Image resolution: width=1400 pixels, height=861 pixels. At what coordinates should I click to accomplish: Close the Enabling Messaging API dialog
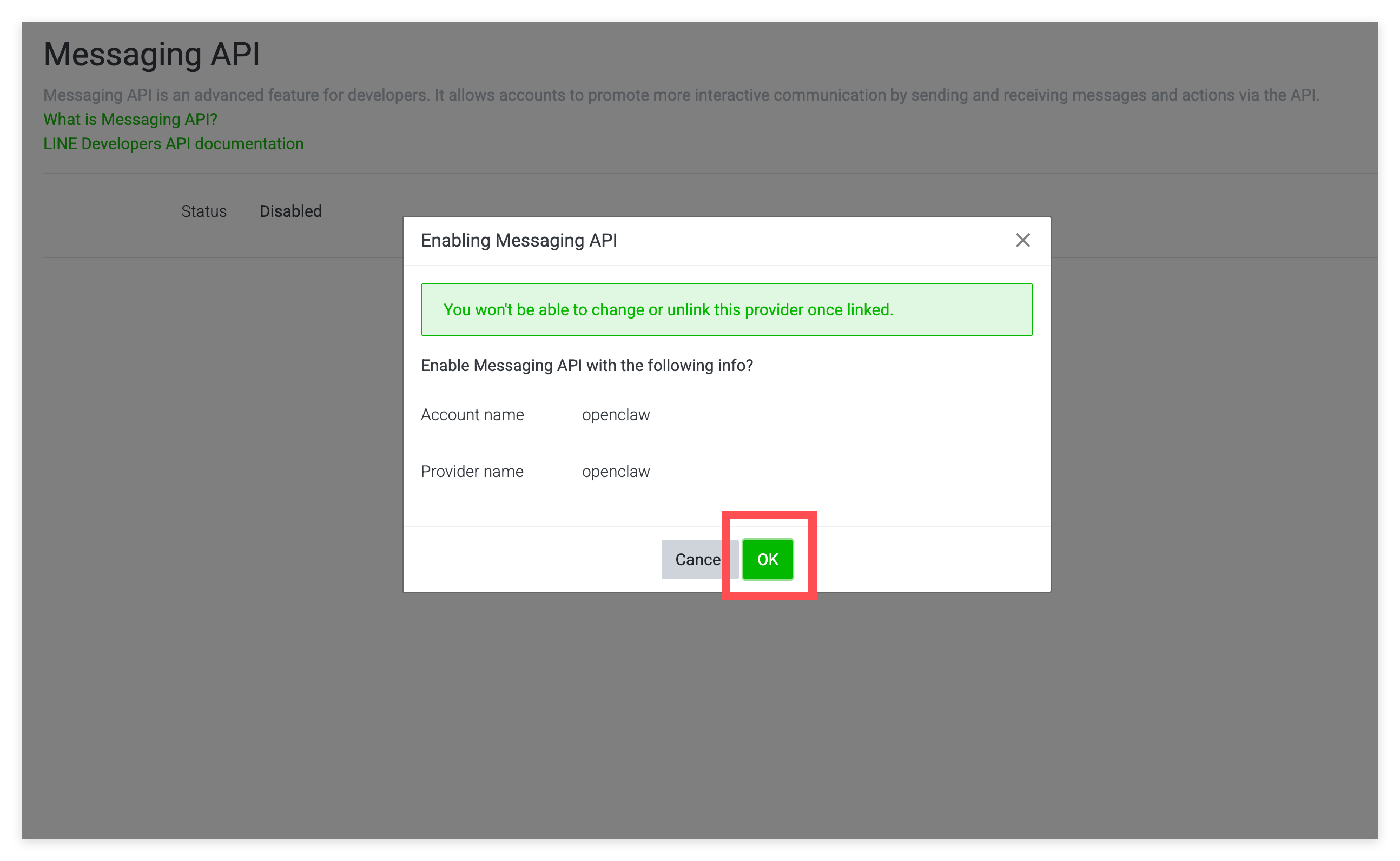coord(1022,240)
